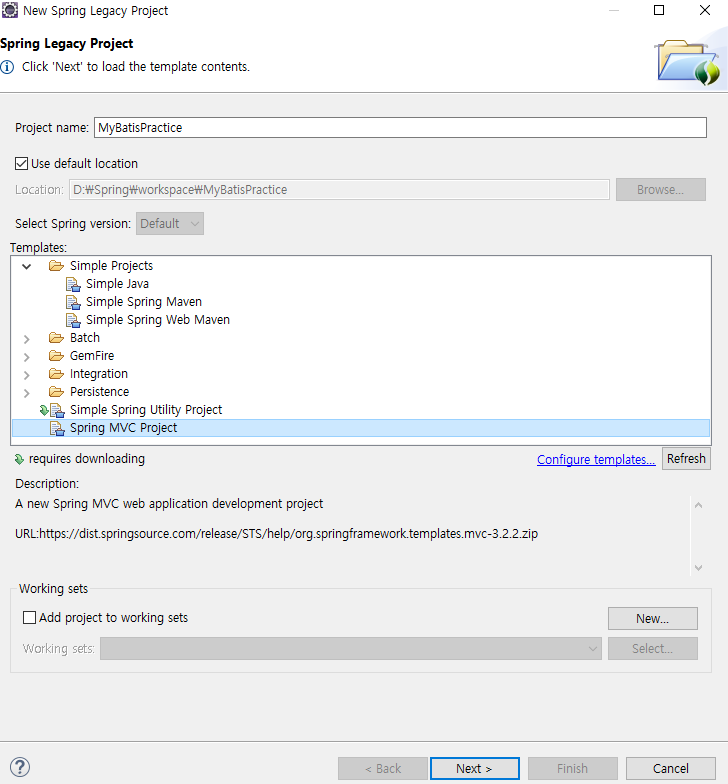This screenshot has height=784, width=728.
Task: Click the green requires downloading legend icon
Action: pos(20,459)
